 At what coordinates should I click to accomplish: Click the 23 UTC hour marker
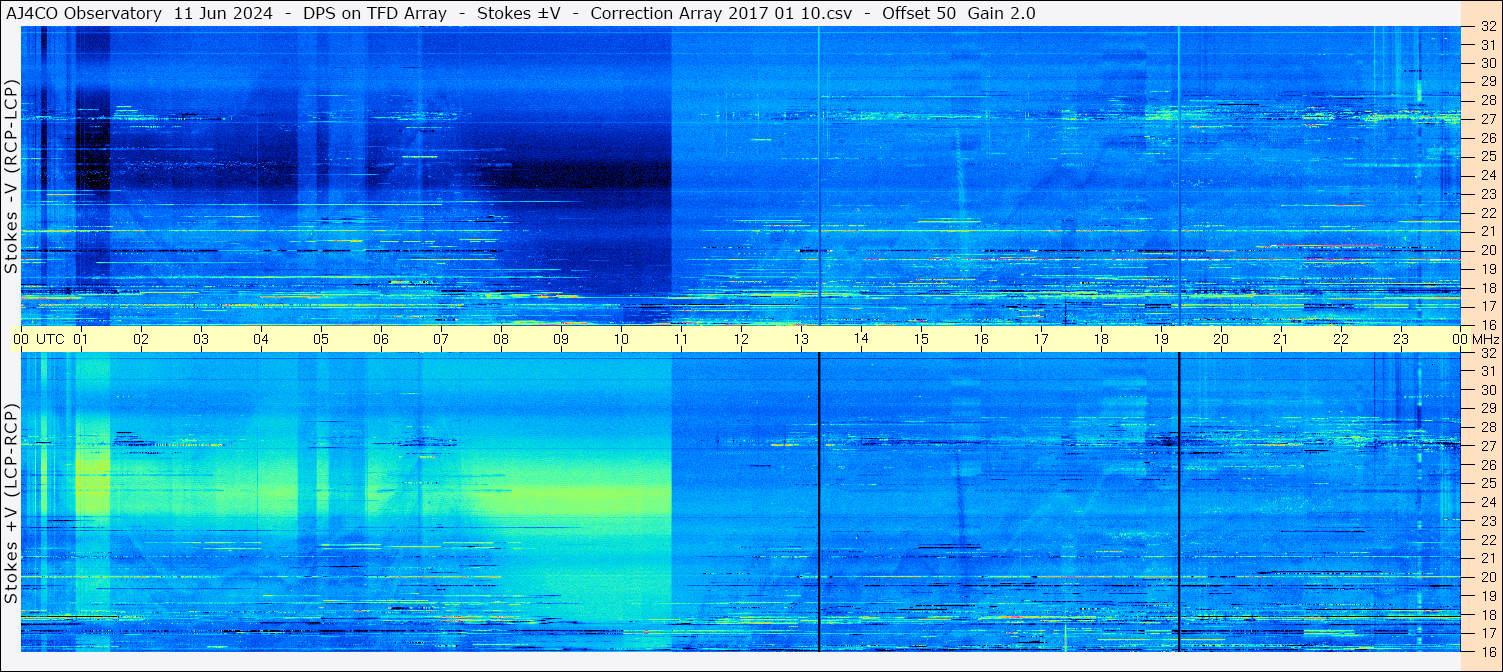tap(1401, 339)
